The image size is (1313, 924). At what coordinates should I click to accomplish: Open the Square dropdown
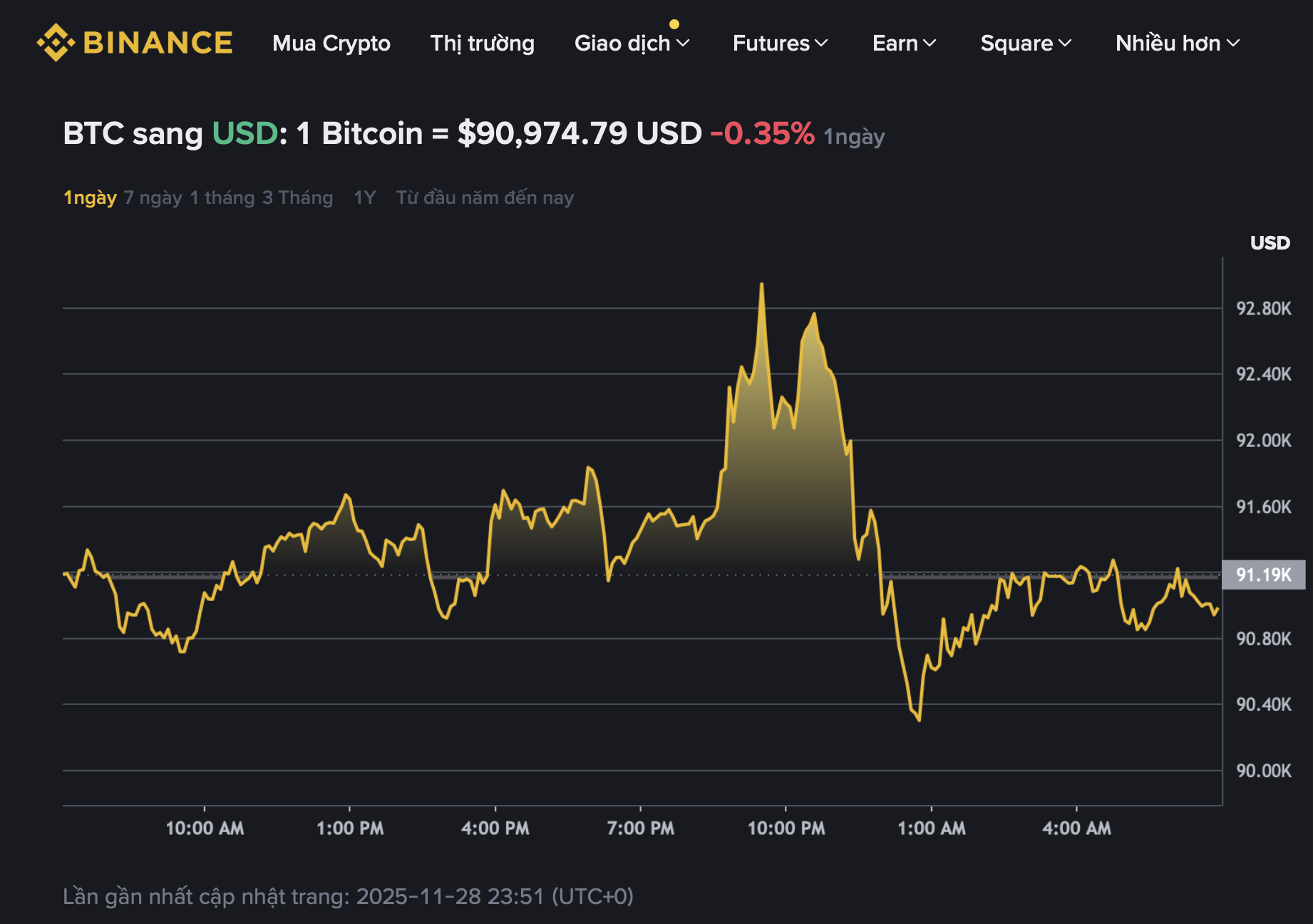coord(1026,43)
